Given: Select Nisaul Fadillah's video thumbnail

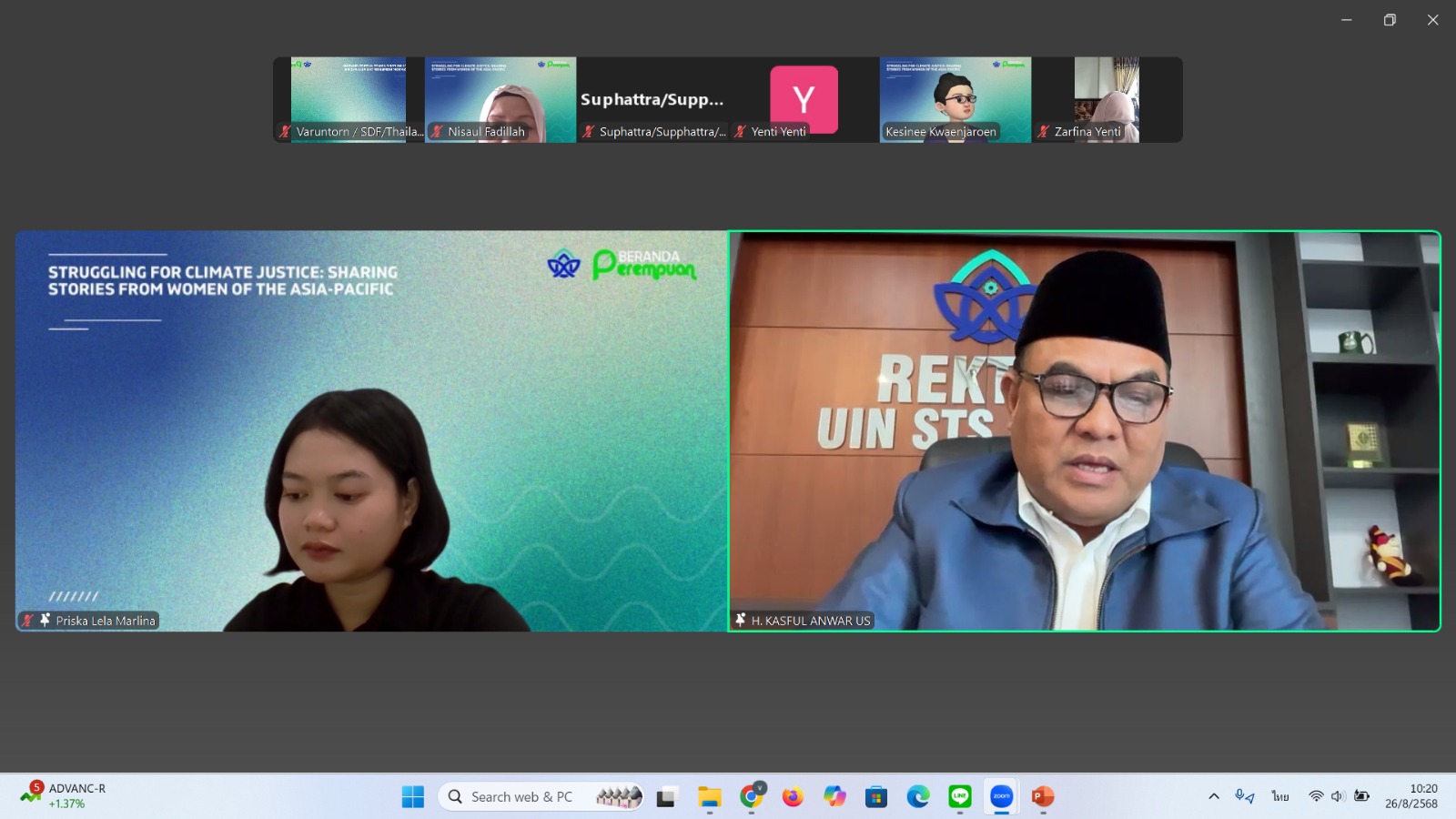Looking at the screenshot, I should point(500,100).
